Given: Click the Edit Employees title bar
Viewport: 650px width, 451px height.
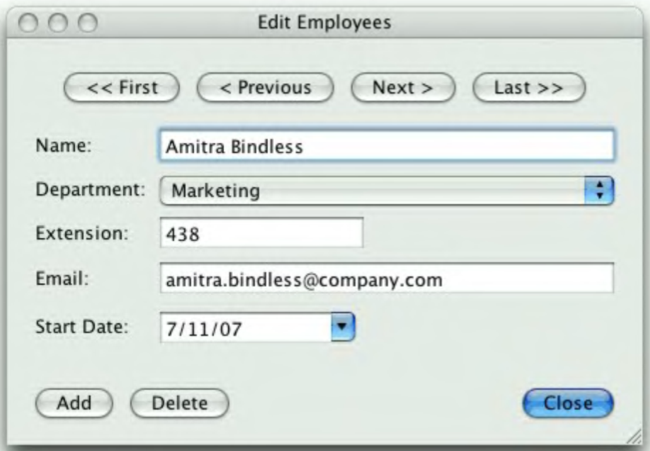Looking at the screenshot, I should pos(325,20).
